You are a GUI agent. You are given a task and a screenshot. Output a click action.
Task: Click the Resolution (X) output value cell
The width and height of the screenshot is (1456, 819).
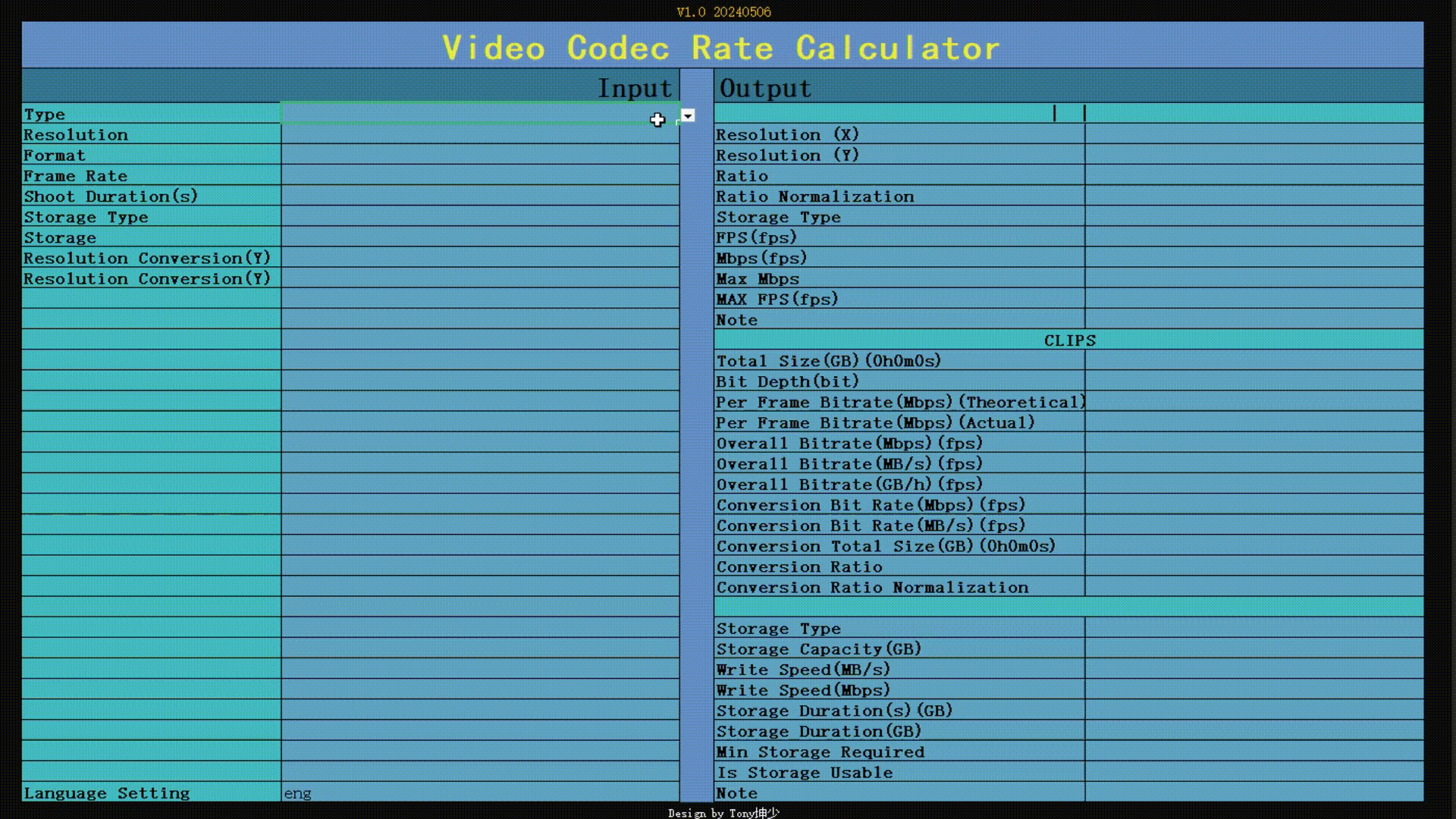point(1253,134)
